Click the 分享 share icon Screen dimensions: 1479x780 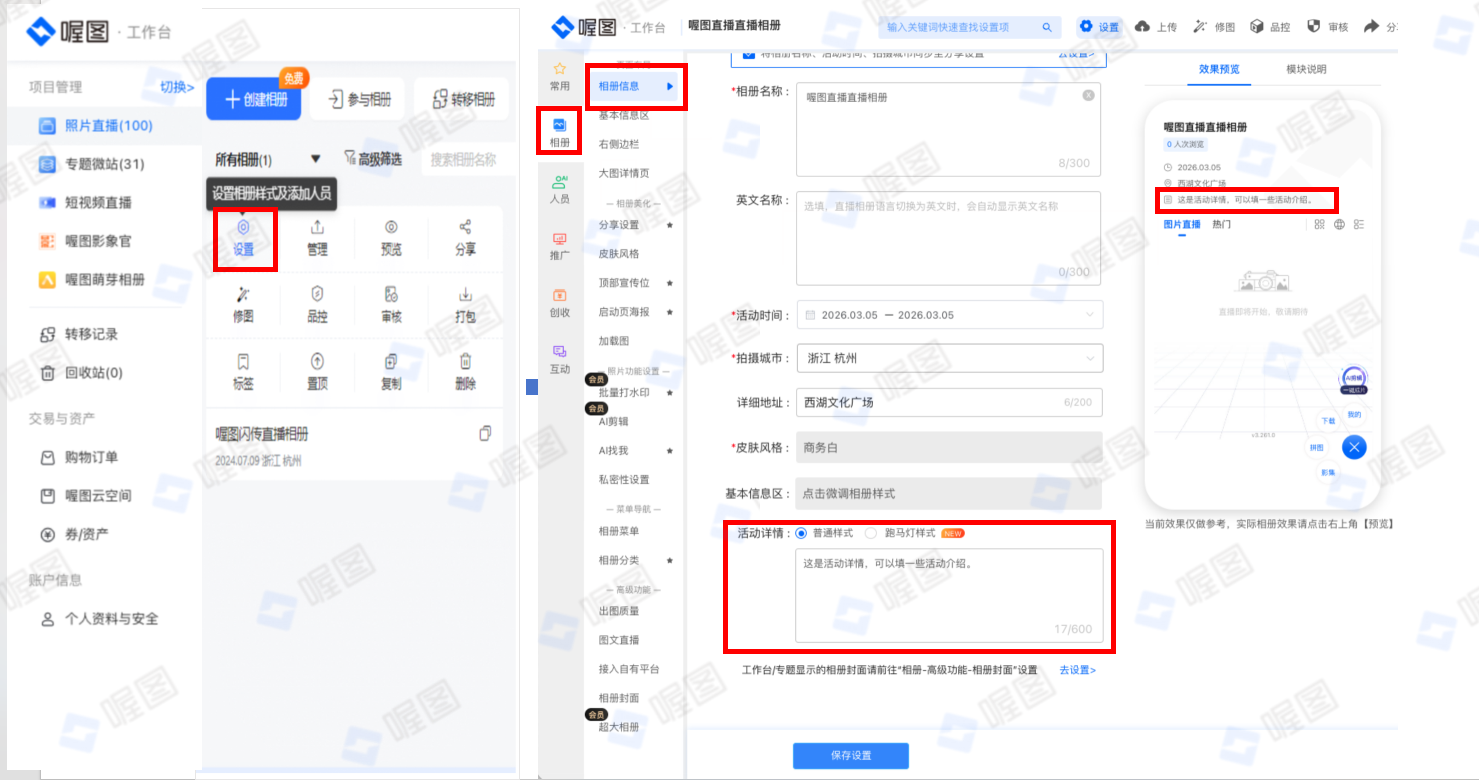[x=465, y=228]
